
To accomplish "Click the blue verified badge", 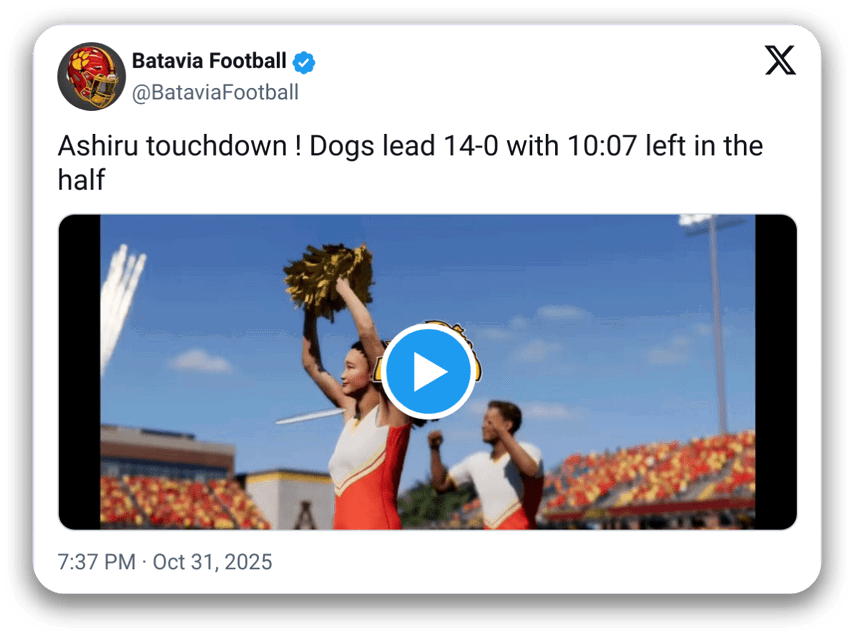I will click(304, 62).
